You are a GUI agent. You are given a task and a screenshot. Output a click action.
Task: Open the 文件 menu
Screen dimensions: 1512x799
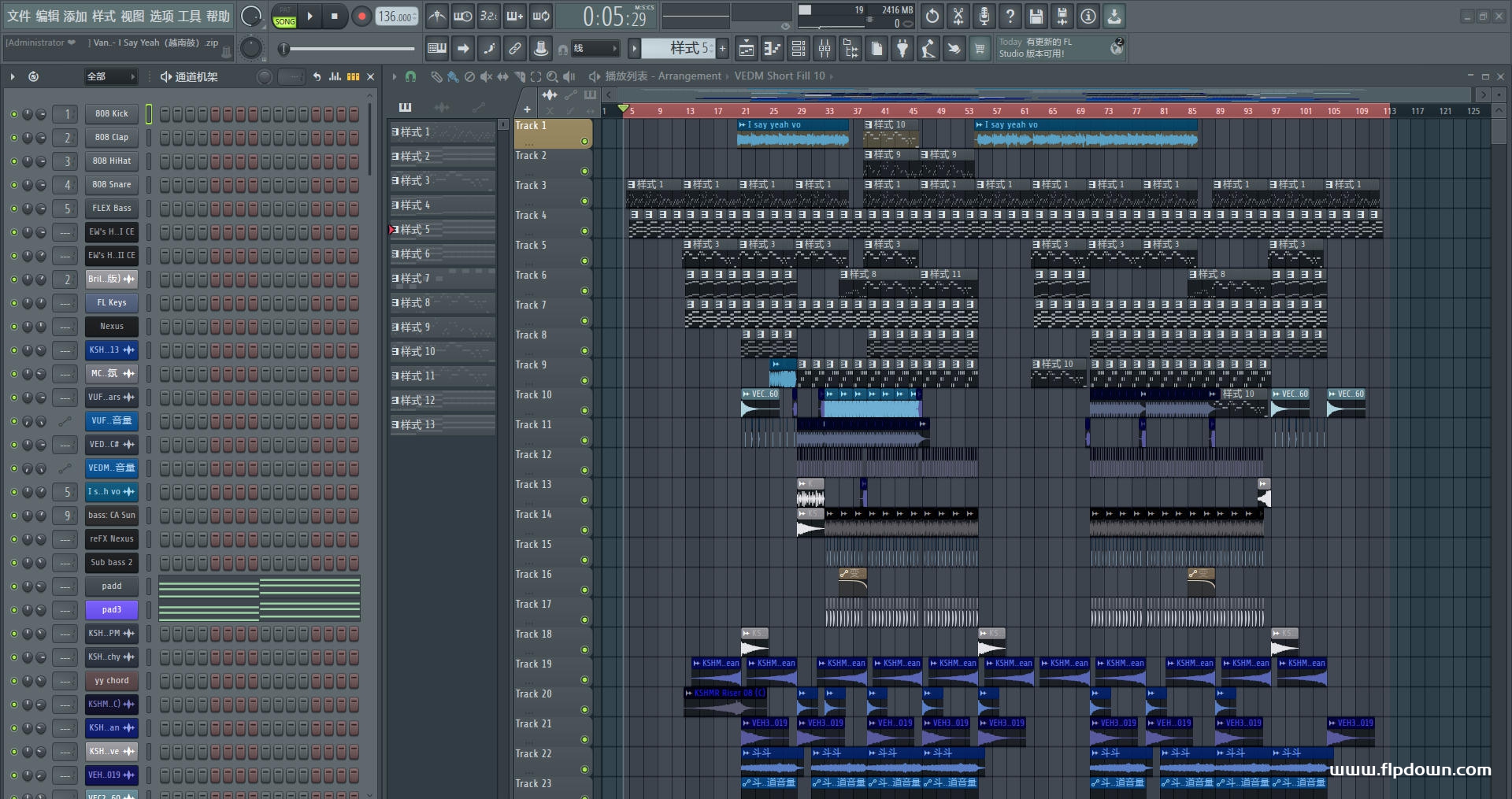19,16
